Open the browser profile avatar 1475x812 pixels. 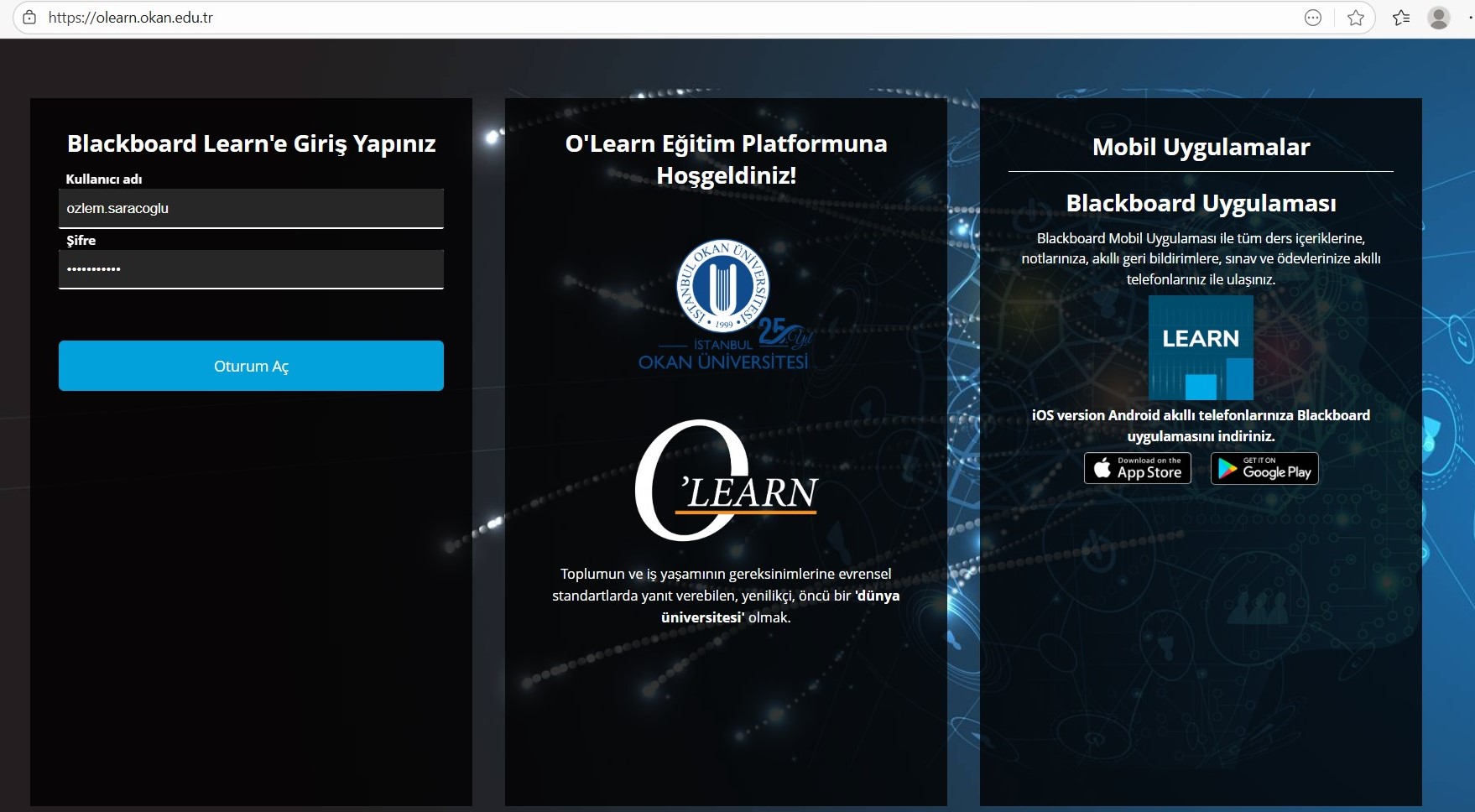[x=1439, y=18]
